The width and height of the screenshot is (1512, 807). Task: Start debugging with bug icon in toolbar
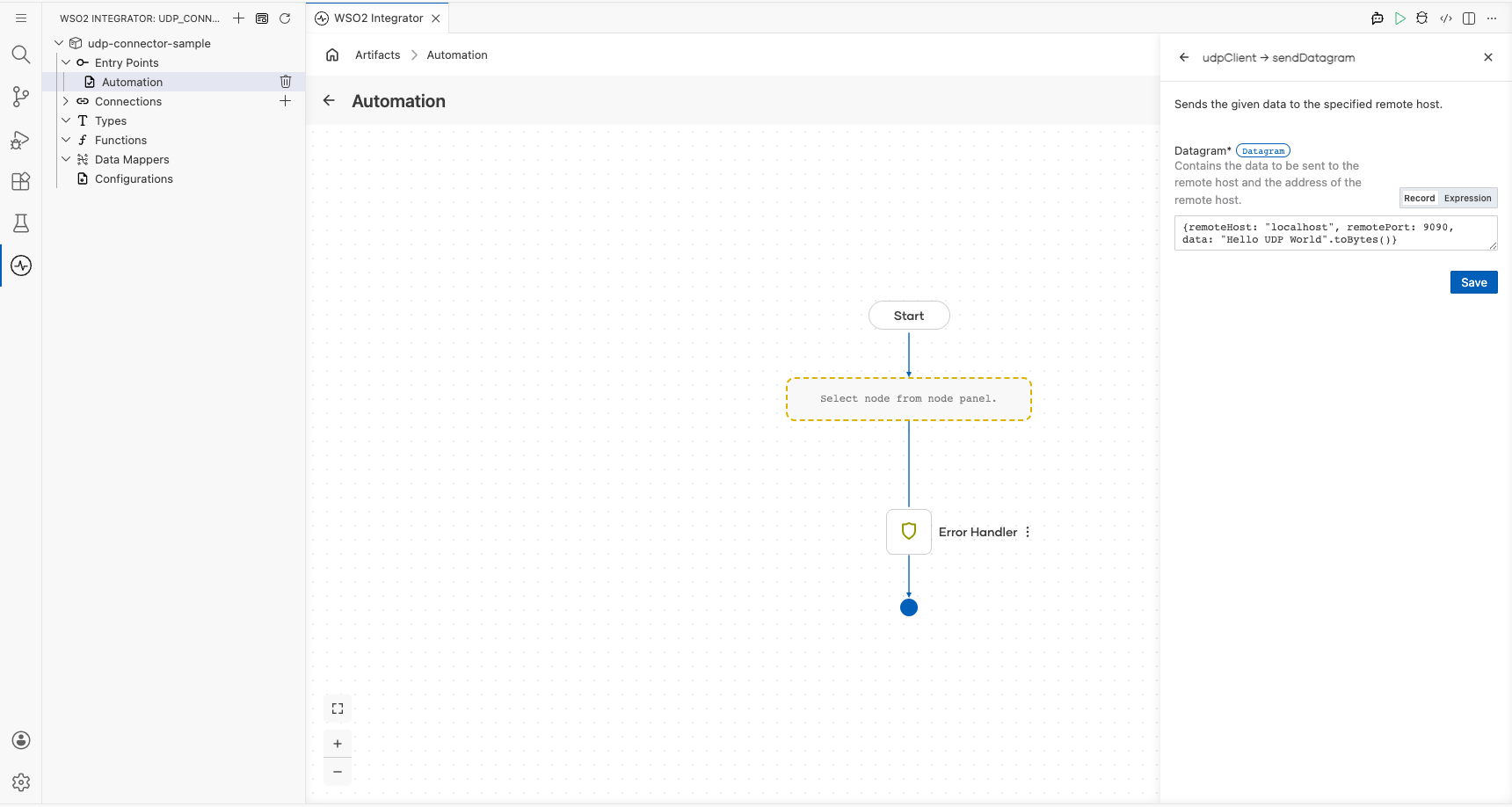(x=1422, y=18)
